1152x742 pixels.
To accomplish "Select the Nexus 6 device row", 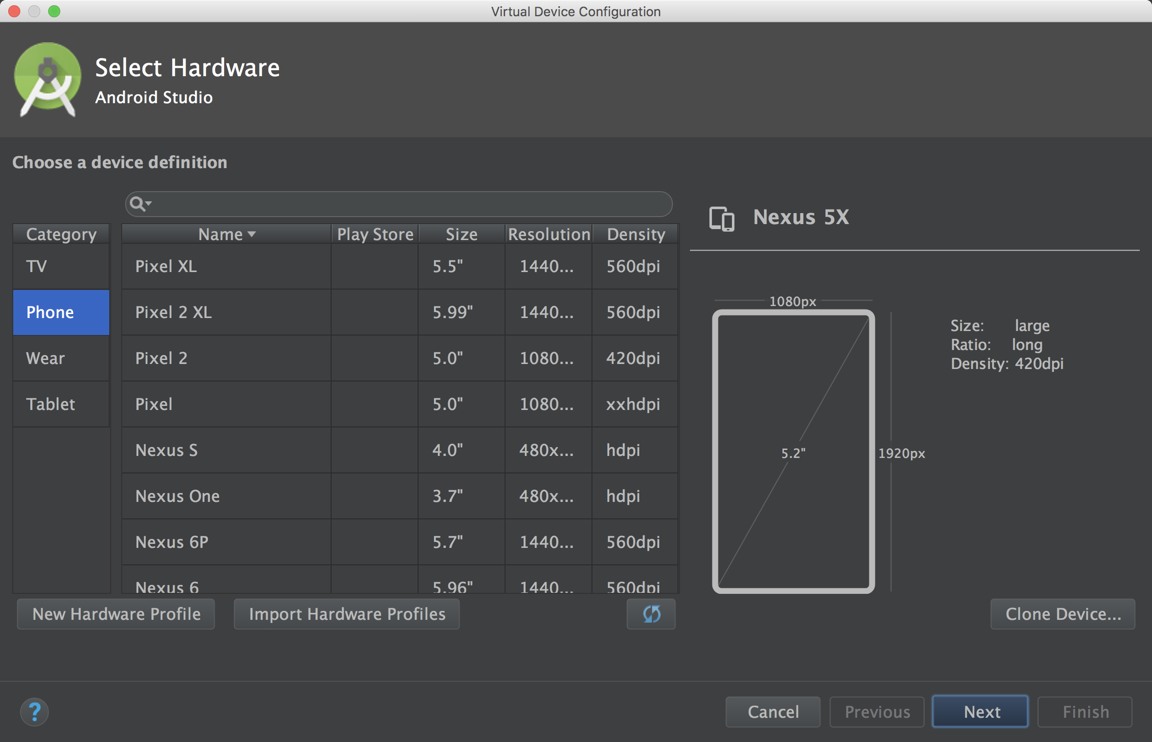I will 400,580.
